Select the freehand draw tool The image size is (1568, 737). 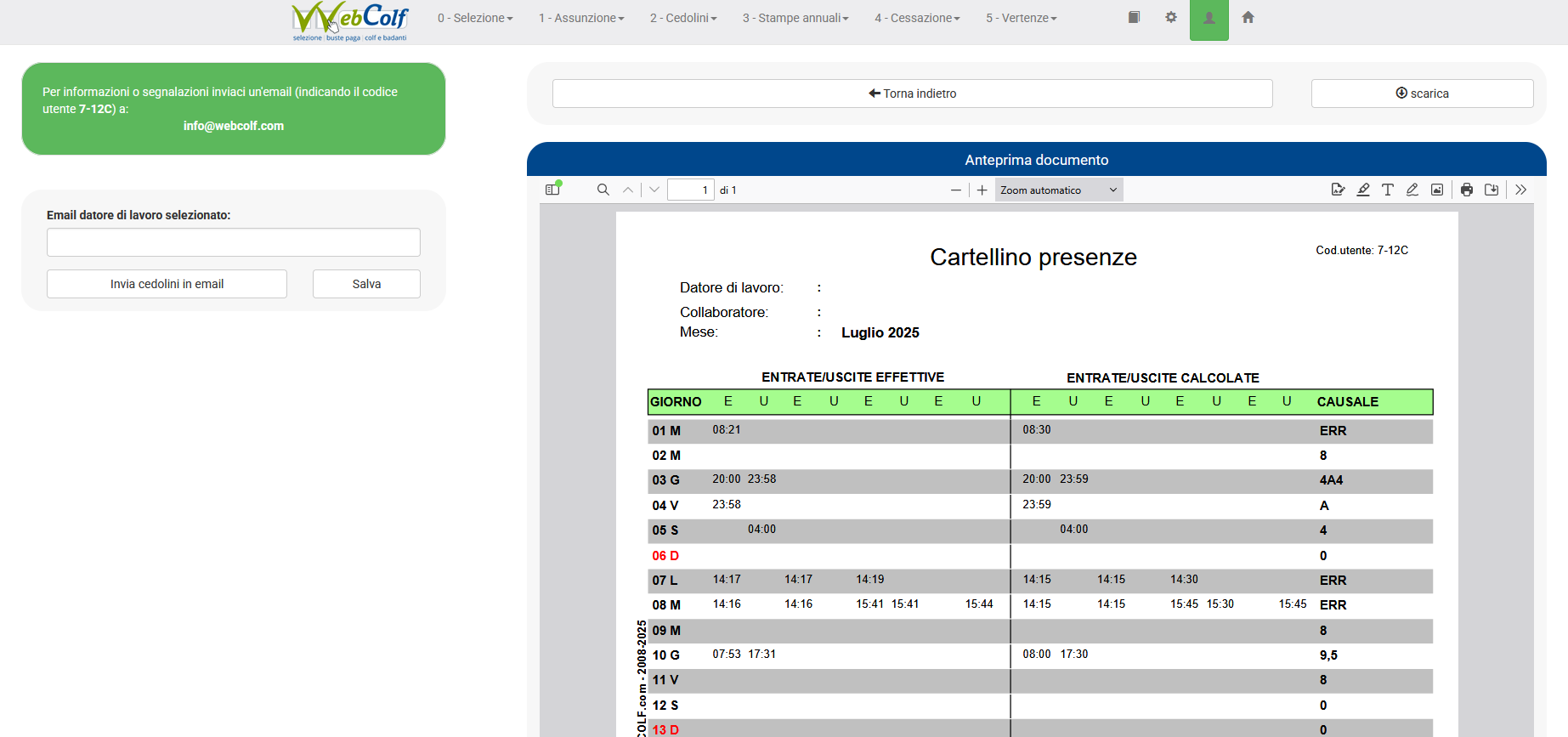pyautogui.click(x=1412, y=190)
